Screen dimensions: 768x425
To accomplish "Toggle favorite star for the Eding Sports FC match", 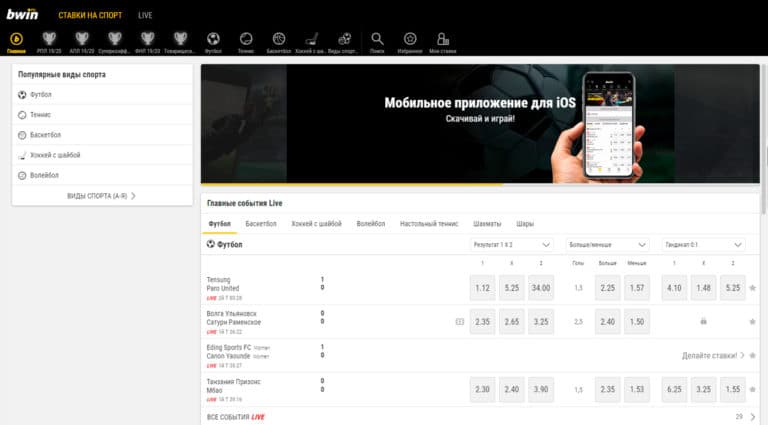I will click(x=752, y=355).
